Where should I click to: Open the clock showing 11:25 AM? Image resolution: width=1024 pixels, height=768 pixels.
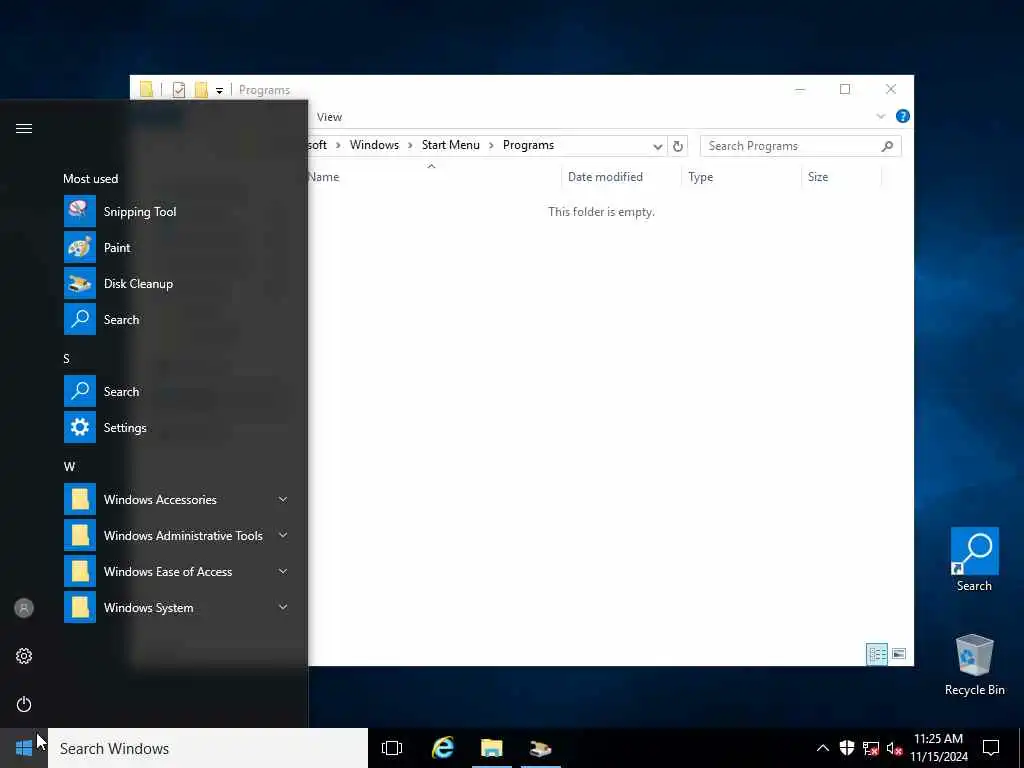[938, 748]
